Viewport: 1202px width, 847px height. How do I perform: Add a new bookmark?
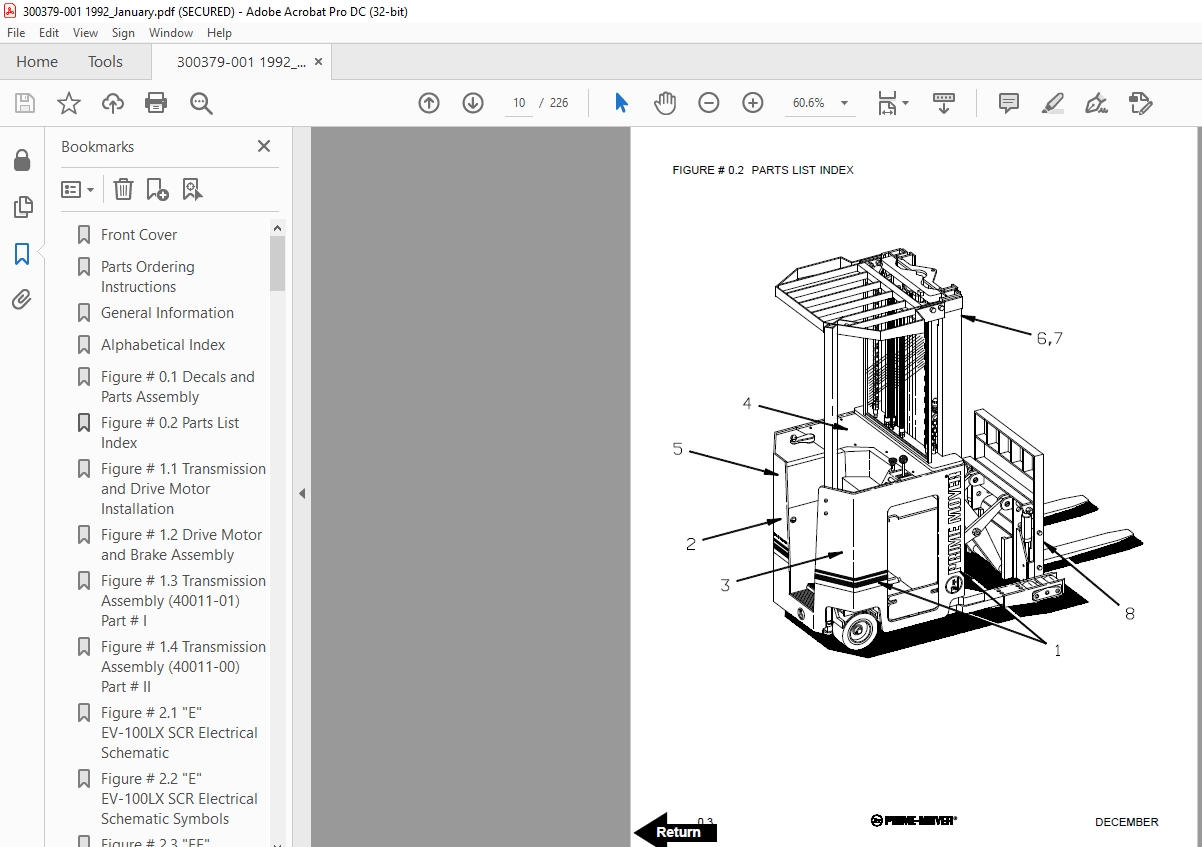coord(157,189)
